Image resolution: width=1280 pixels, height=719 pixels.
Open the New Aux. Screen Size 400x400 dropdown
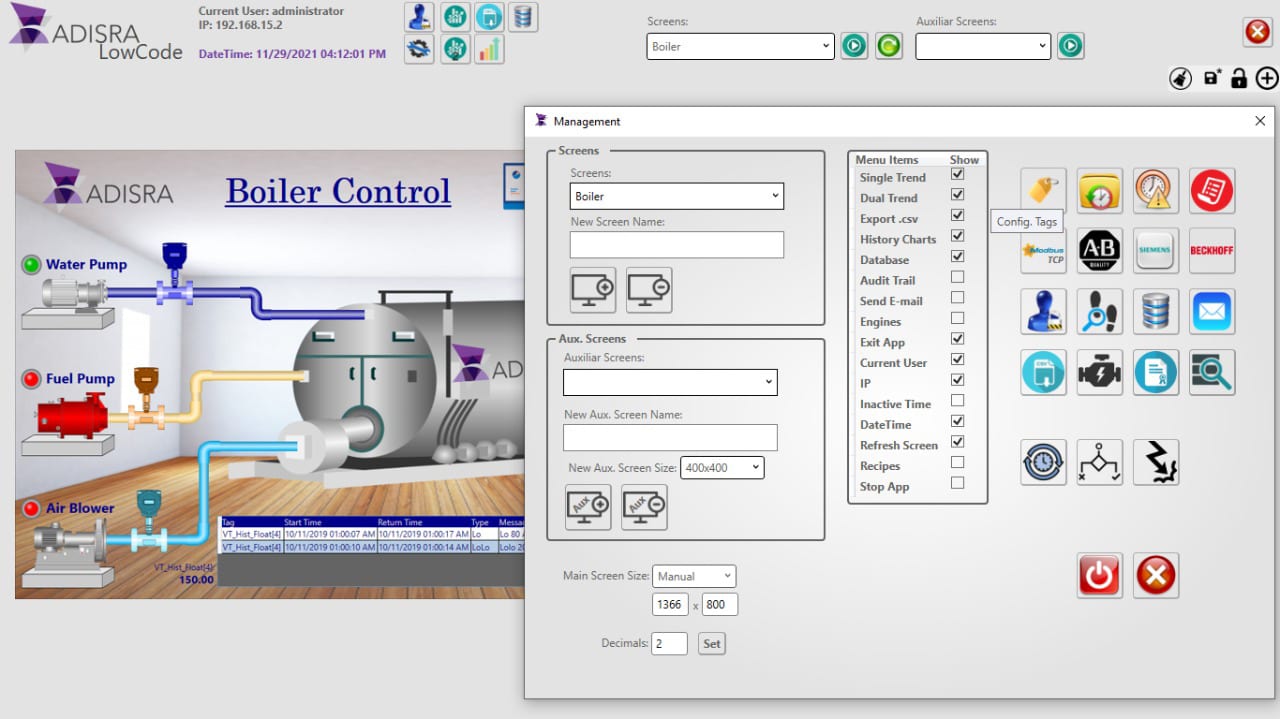tap(722, 467)
